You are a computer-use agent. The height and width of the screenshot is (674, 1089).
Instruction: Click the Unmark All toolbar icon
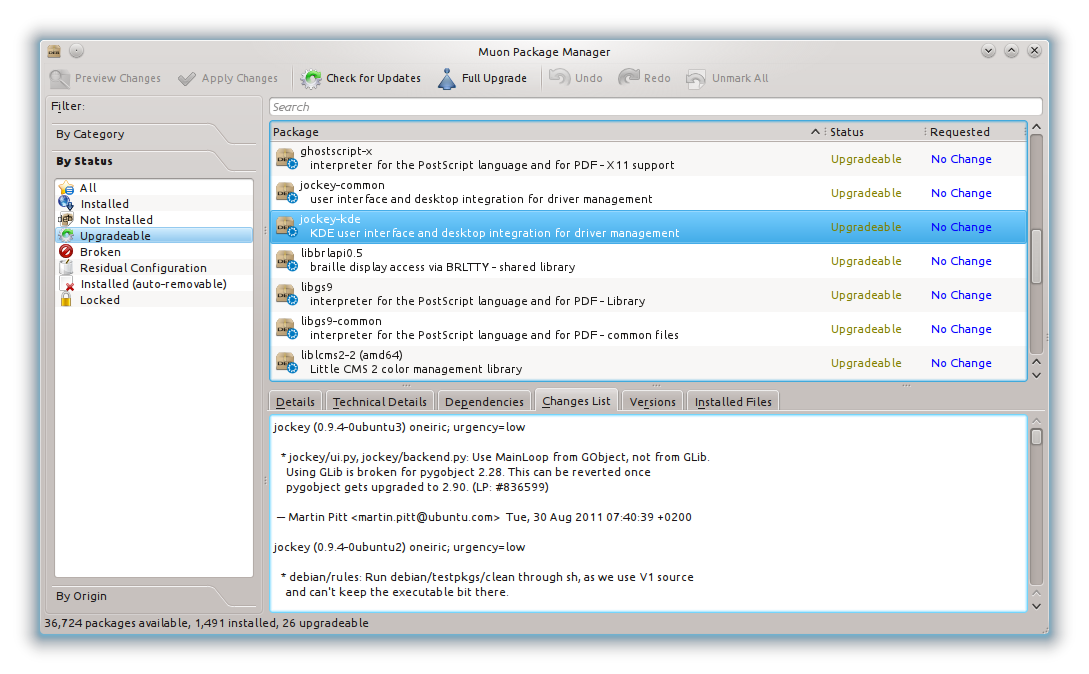696,79
